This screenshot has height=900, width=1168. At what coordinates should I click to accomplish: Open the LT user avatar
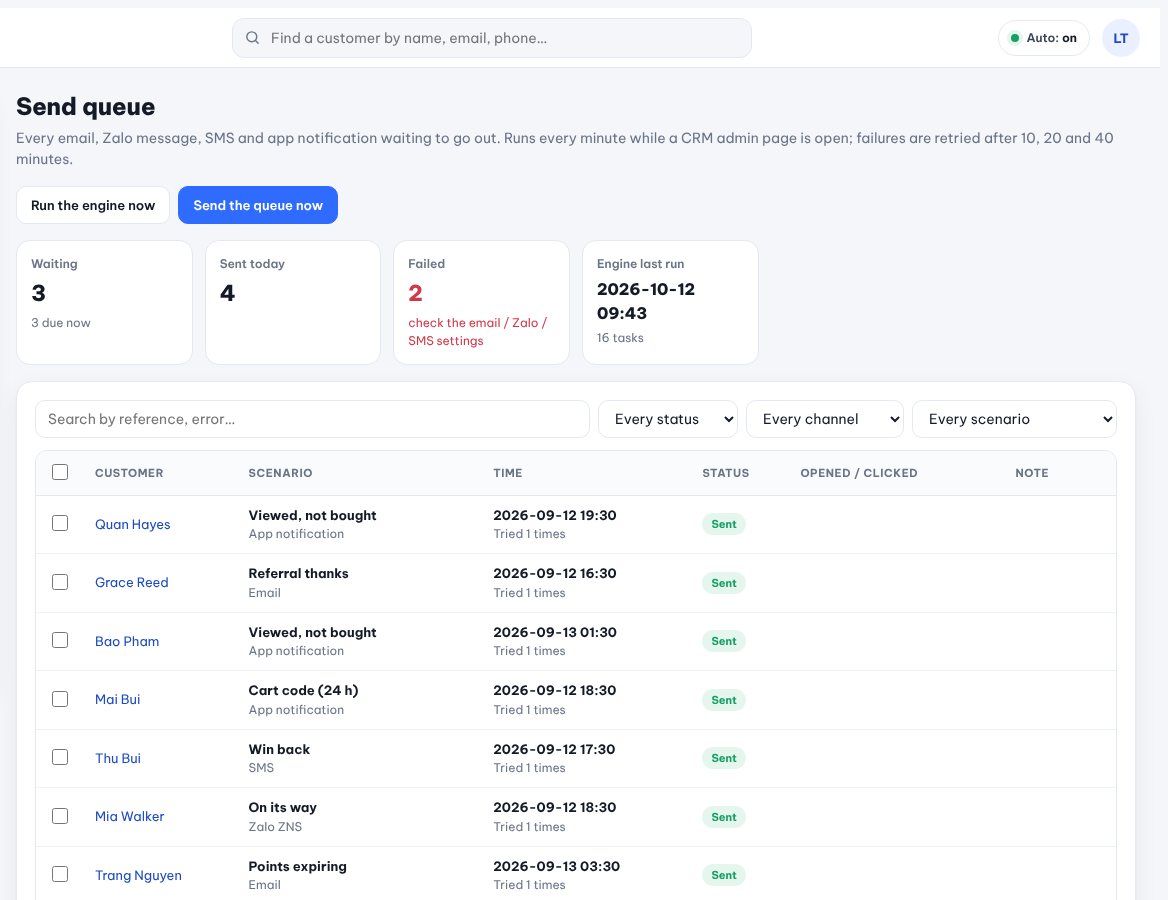pos(1120,38)
